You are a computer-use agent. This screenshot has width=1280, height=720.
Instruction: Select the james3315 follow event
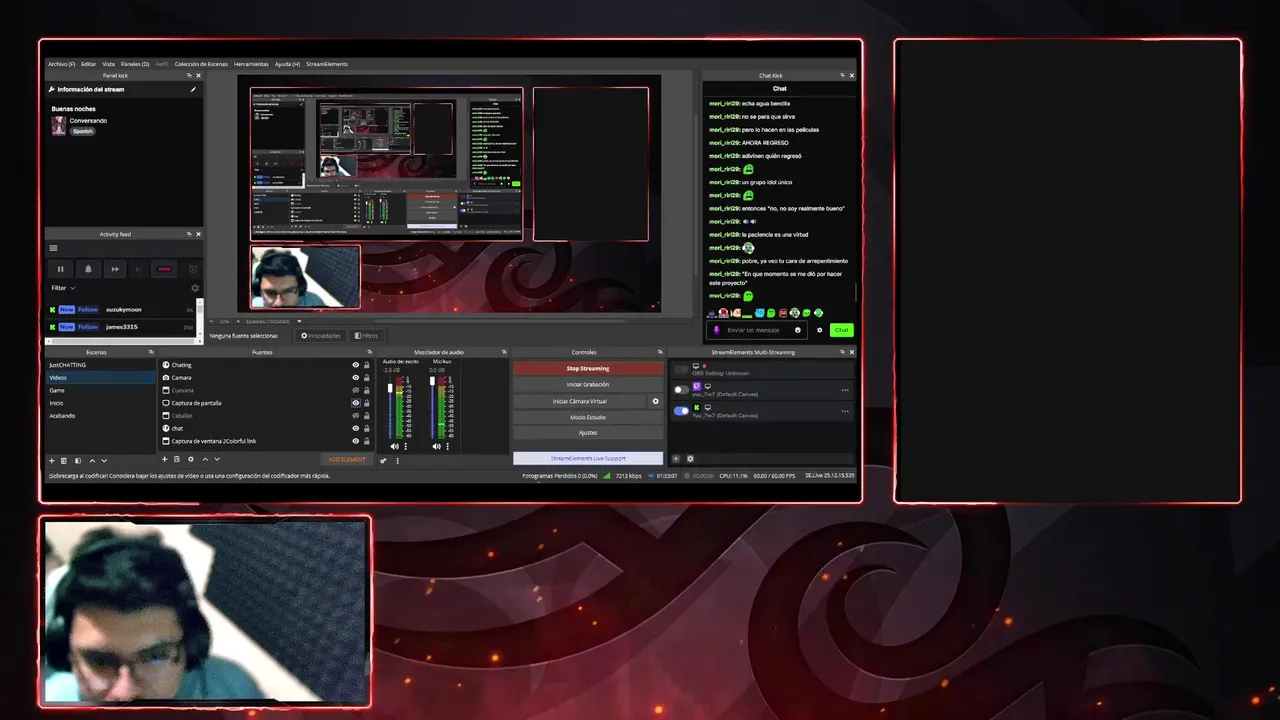122,327
